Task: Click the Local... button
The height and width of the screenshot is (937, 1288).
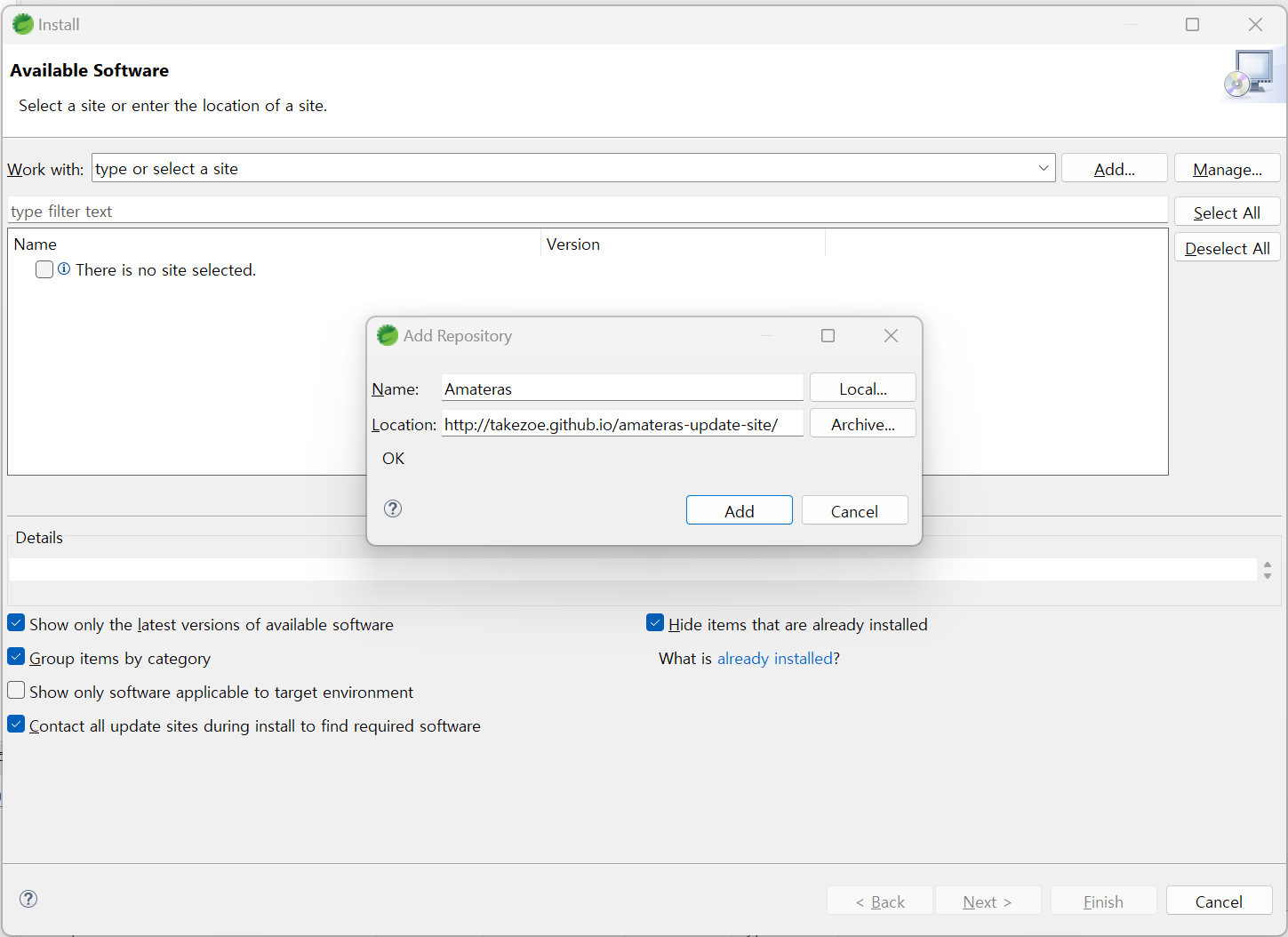Action: click(x=863, y=388)
